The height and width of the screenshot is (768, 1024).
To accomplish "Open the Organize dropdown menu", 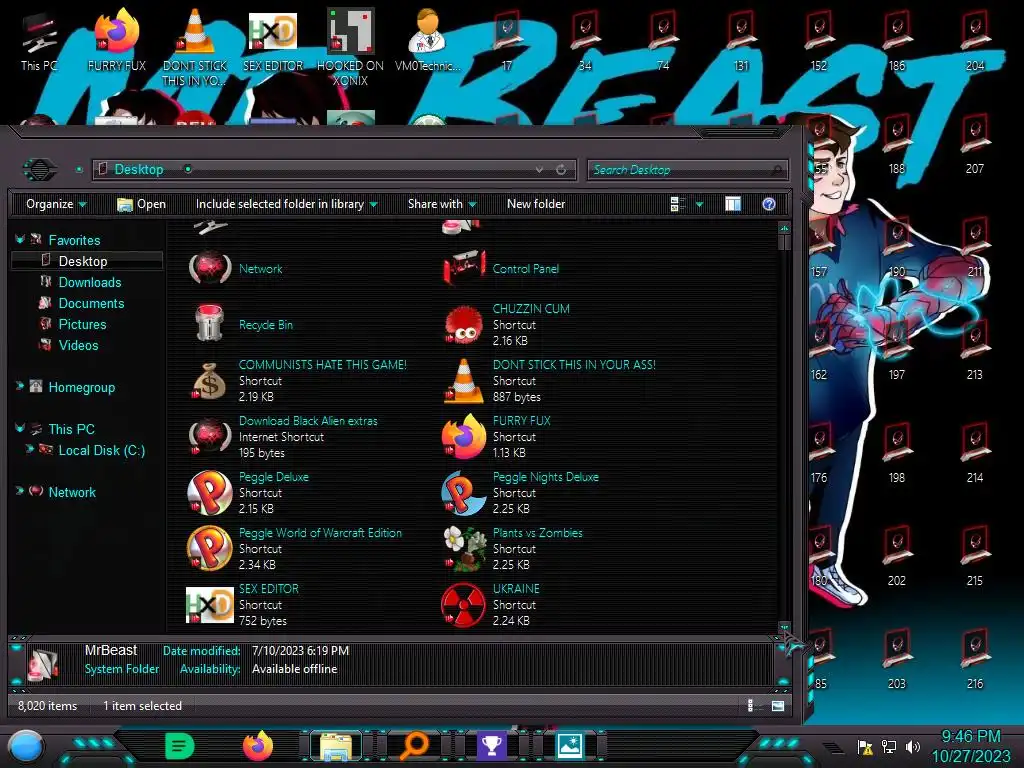I will [x=56, y=204].
